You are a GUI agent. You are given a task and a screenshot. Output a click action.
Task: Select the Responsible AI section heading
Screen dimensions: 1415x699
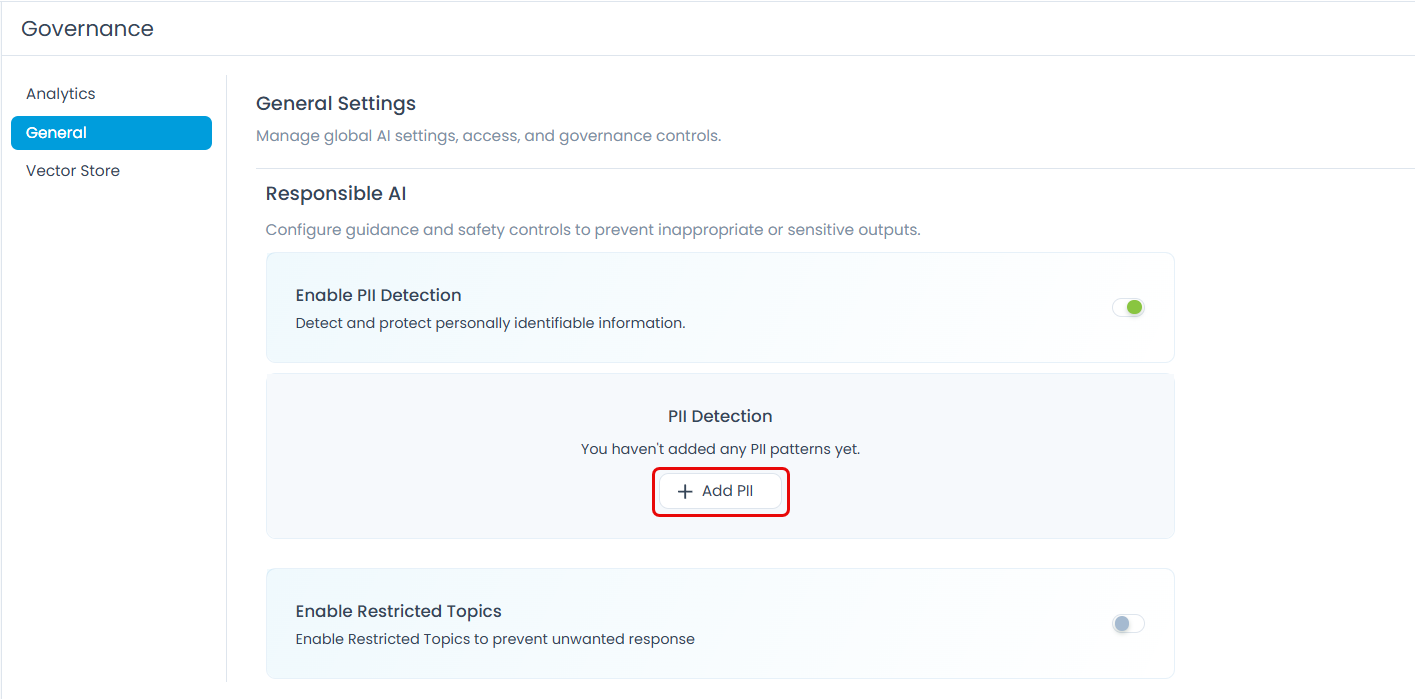click(x=336, y=194)
